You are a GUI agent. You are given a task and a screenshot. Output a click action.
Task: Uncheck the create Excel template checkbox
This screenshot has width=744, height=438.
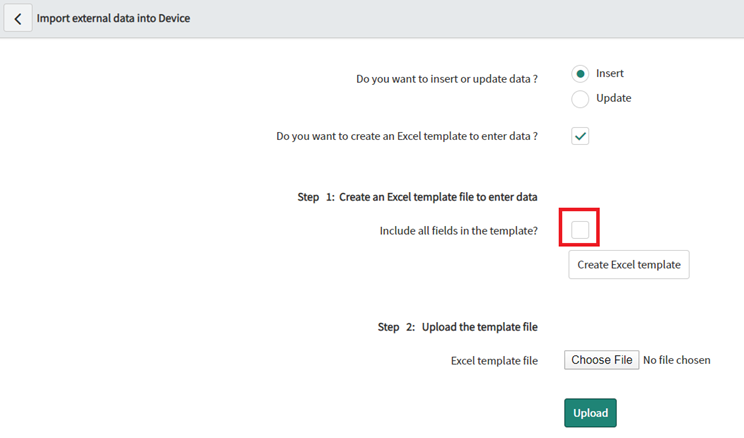(x=580, y=136)
